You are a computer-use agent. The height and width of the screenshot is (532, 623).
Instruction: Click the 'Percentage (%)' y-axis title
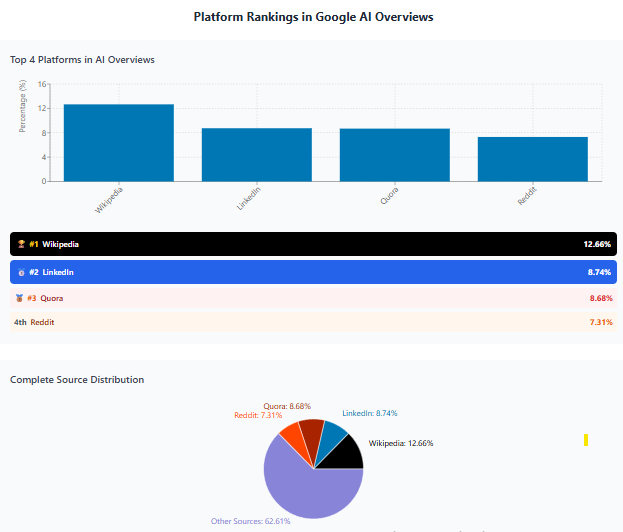click(23, 106)
